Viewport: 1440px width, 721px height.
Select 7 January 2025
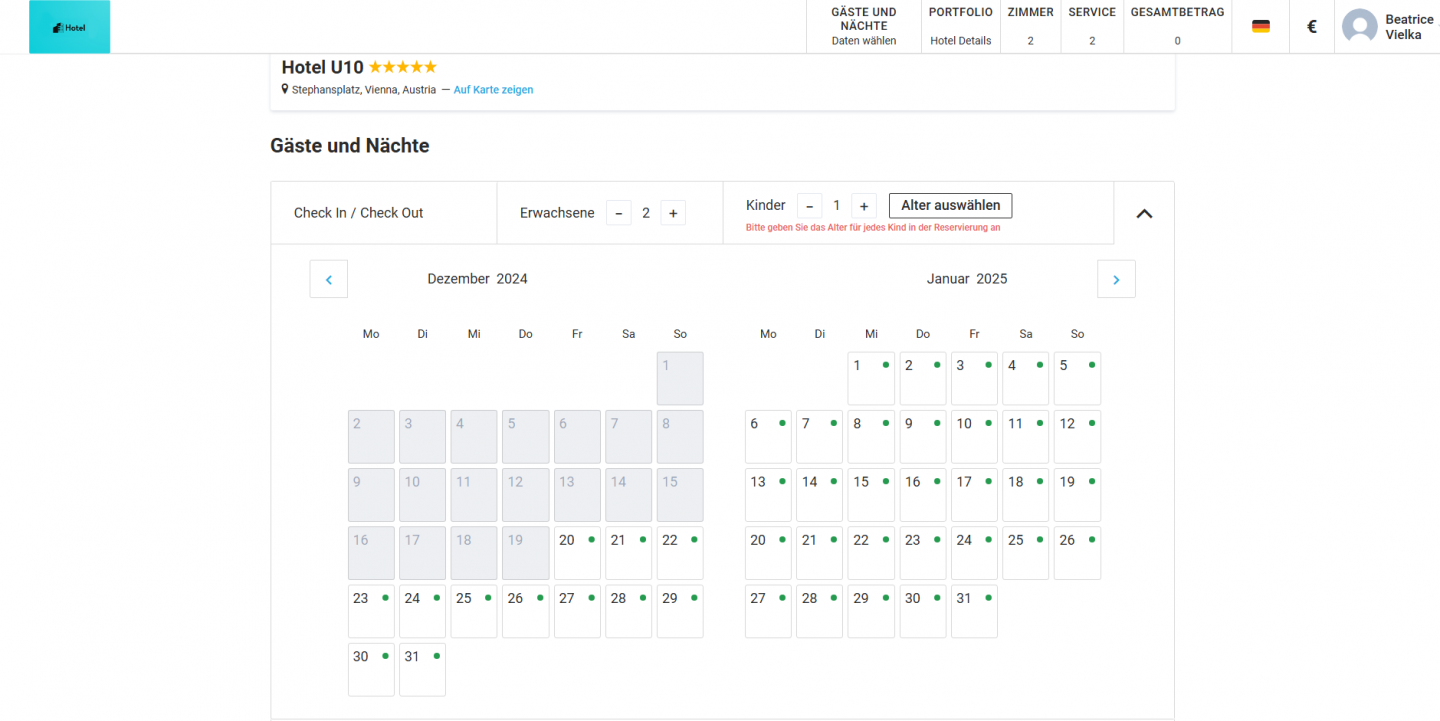click(x=820, y=437)
